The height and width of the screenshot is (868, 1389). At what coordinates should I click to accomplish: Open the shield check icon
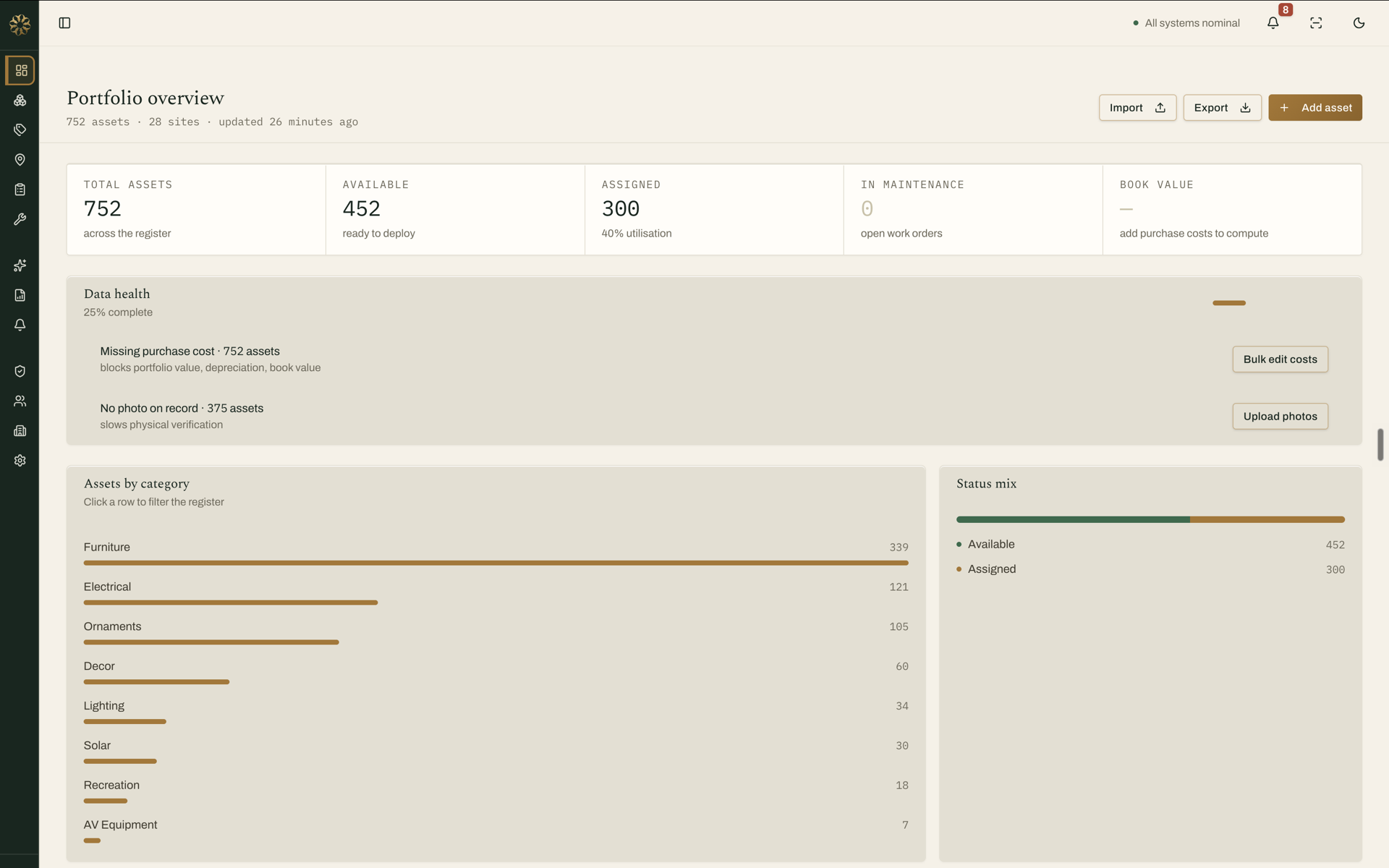[20, 371]
